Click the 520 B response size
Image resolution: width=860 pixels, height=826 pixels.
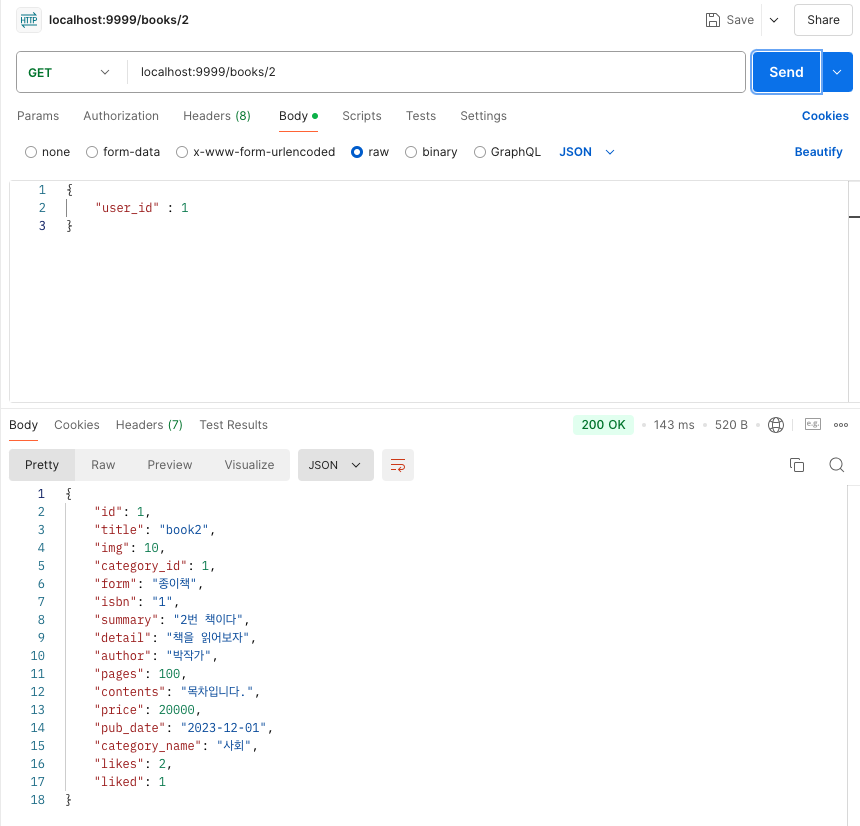point(731,425)
